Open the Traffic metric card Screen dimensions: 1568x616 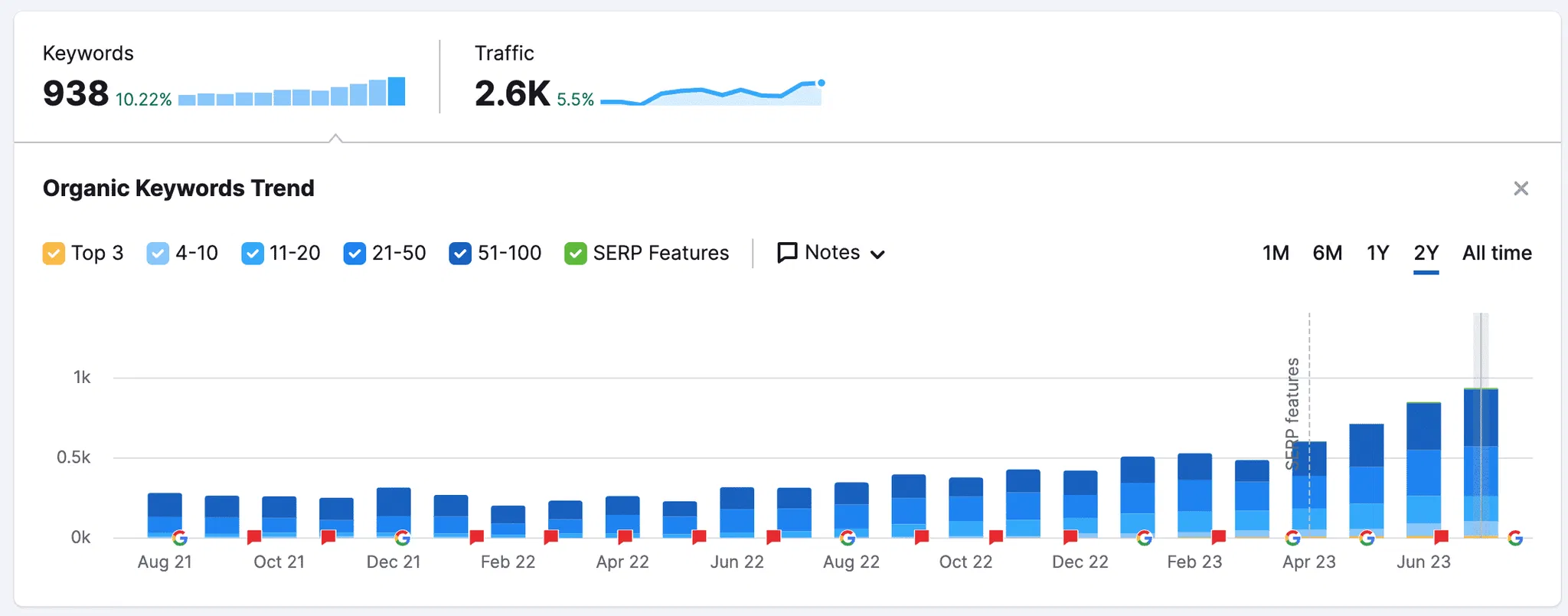coord(648,77)
